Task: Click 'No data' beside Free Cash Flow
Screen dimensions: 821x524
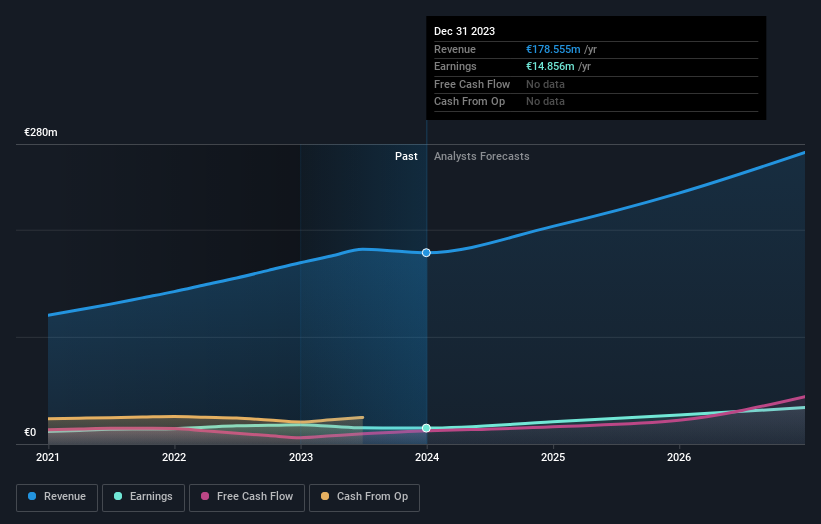Action: (545, 84)
